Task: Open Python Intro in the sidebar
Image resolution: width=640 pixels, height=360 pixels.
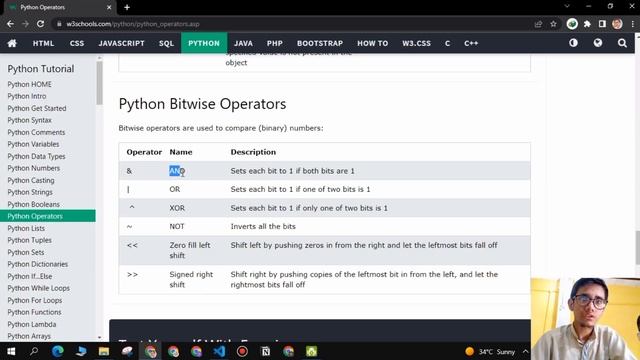Action: (27, 96)
